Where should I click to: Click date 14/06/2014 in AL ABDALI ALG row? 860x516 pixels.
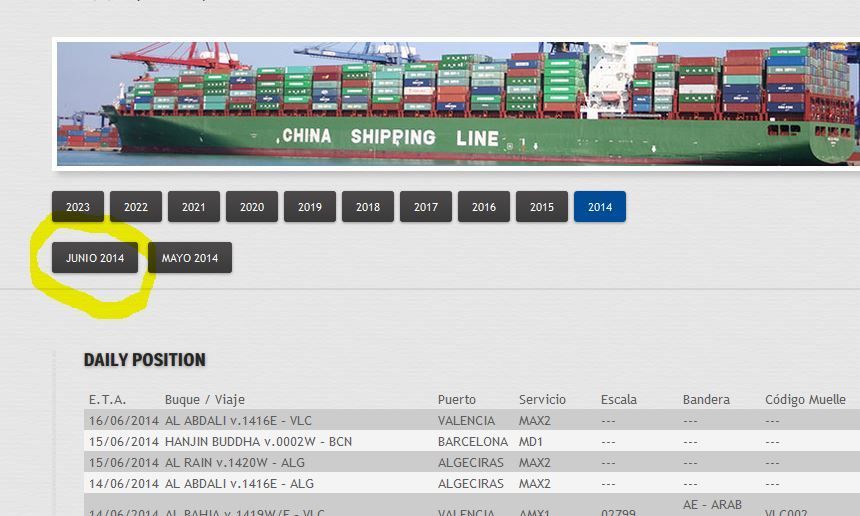(123, 483)
